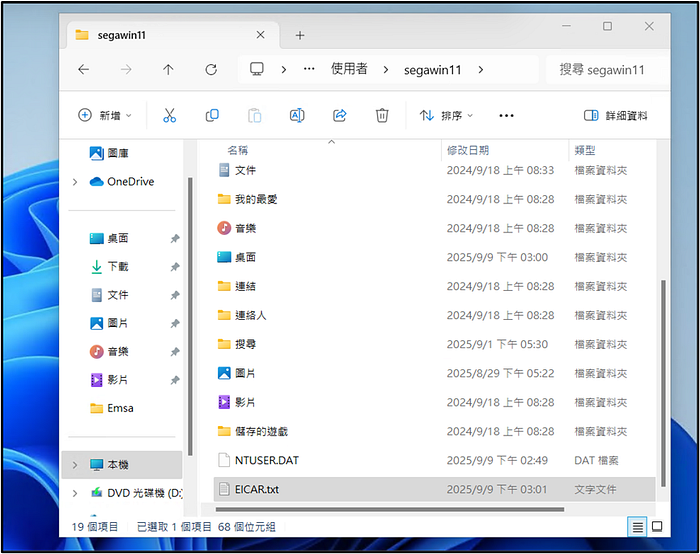Select the 我的最愛 folder
Viewport: 700px width, 554px height.
pyautogui.click(x=434, y=199)
